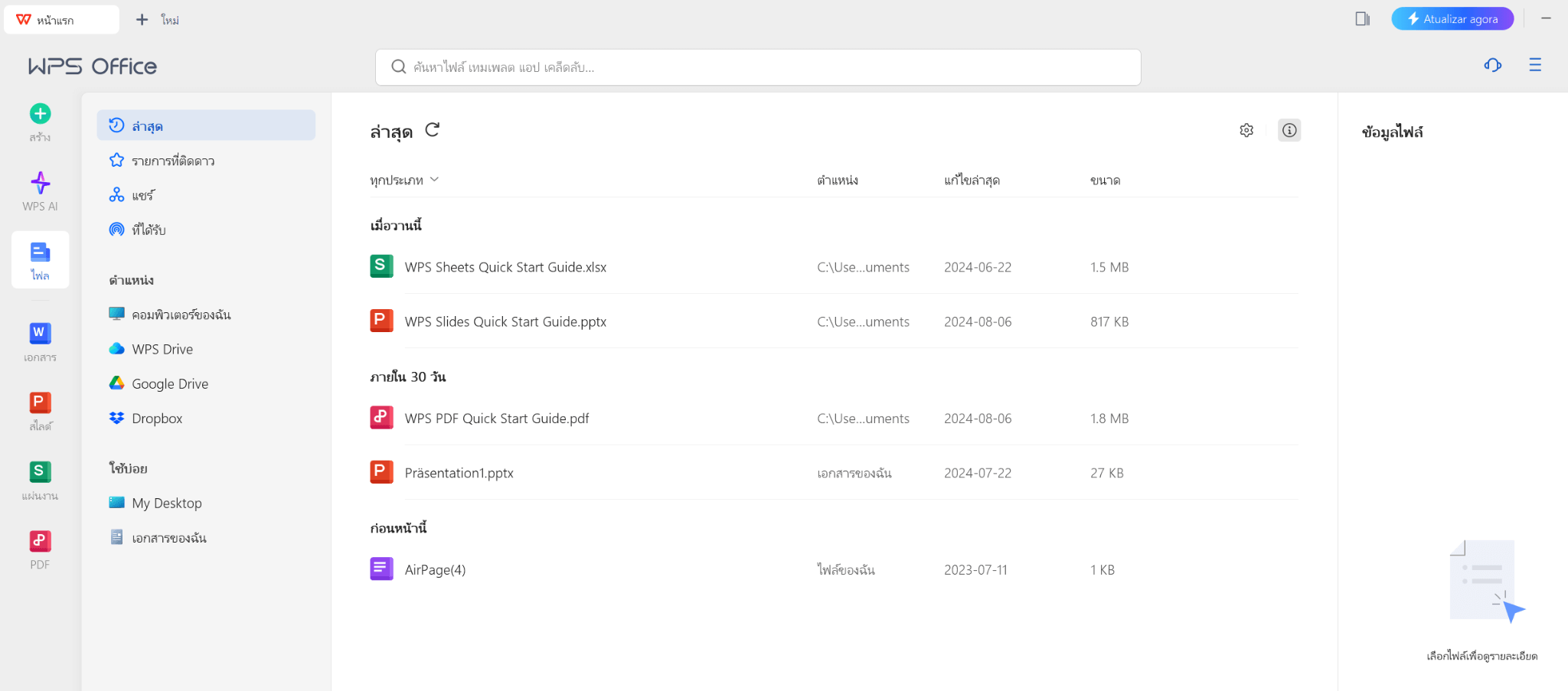Click the green Create plus icon

click(40, 114)
